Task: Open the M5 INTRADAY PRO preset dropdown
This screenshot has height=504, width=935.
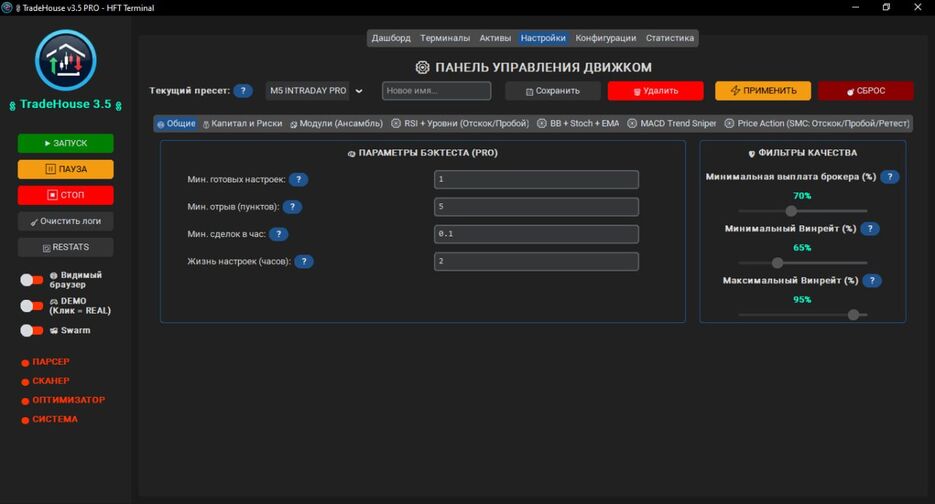Action: tap(316, 91)
